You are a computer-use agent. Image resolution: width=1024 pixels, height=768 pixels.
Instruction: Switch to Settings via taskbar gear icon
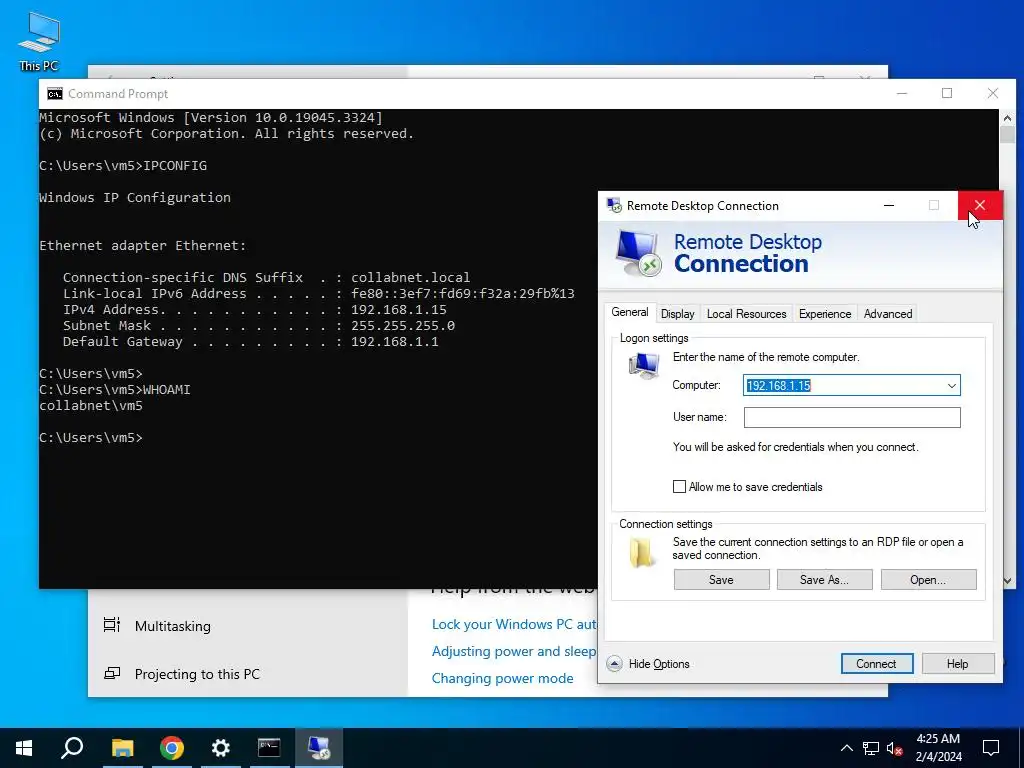coord(221,748)
